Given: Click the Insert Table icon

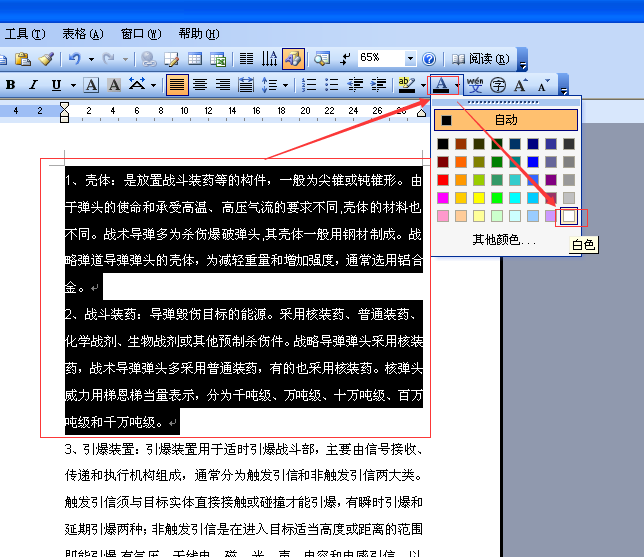Looking at the screenshot, I should [x=195, y=59].
